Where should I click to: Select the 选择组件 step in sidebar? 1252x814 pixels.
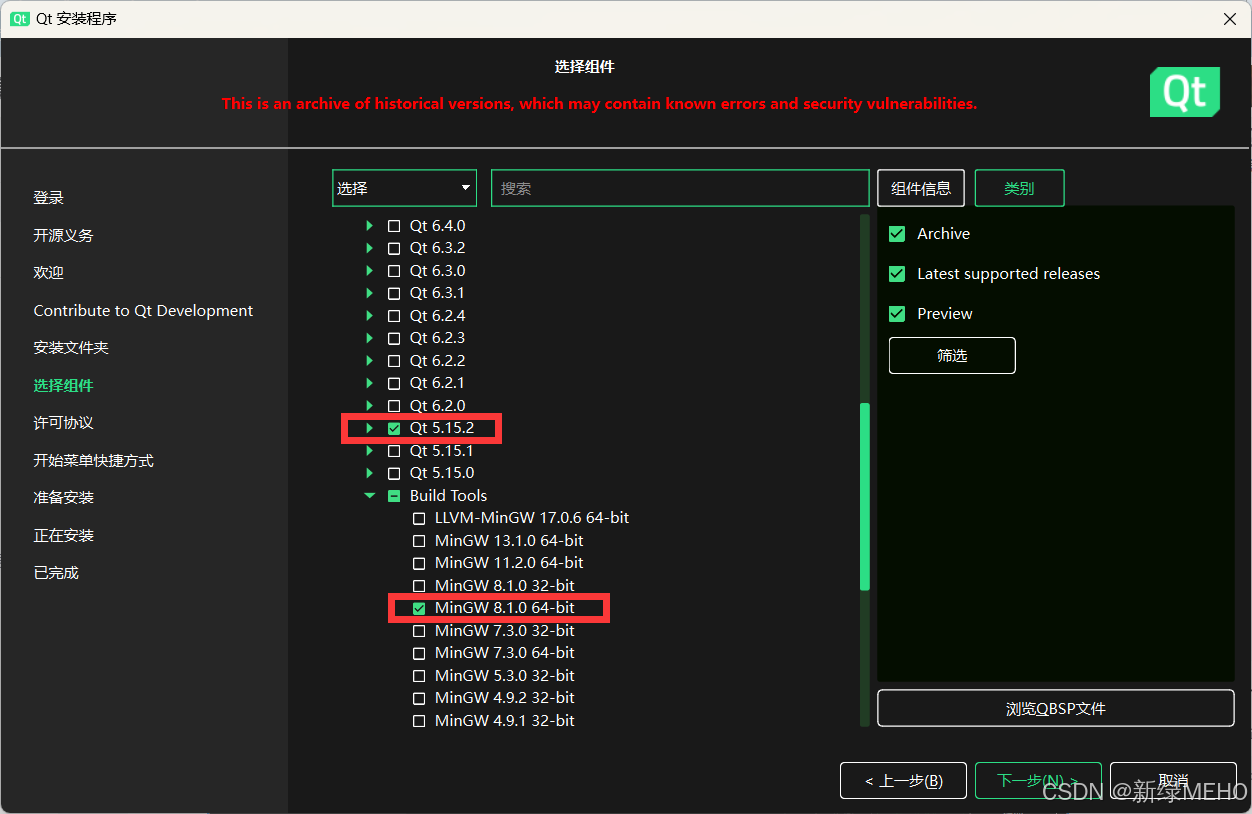click(x=63, y=386)
